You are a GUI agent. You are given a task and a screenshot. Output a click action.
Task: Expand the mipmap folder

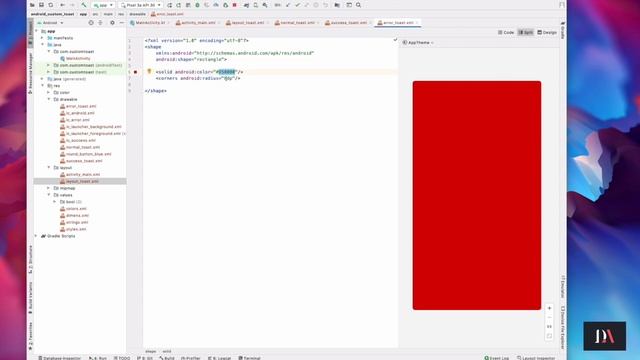pyautogui.click(x=49, y=188)
